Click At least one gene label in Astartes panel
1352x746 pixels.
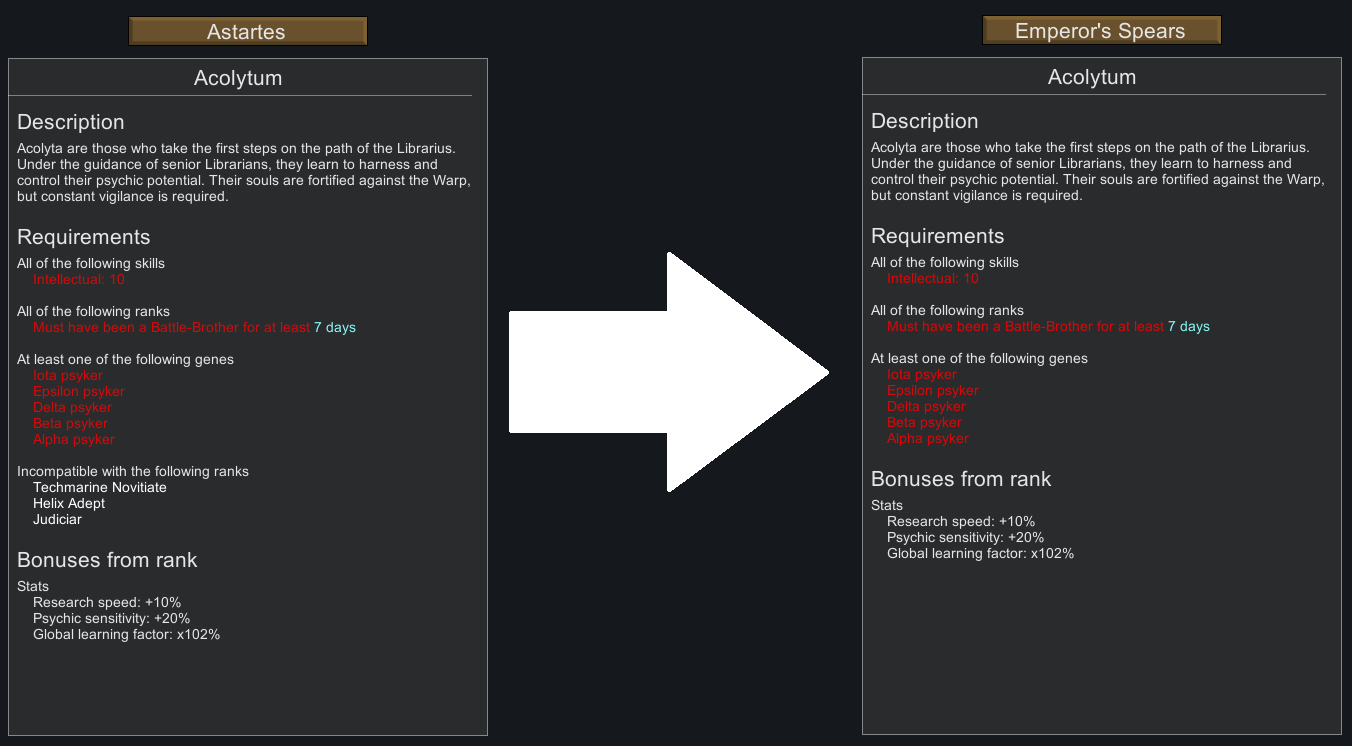[x=125, y=360]
